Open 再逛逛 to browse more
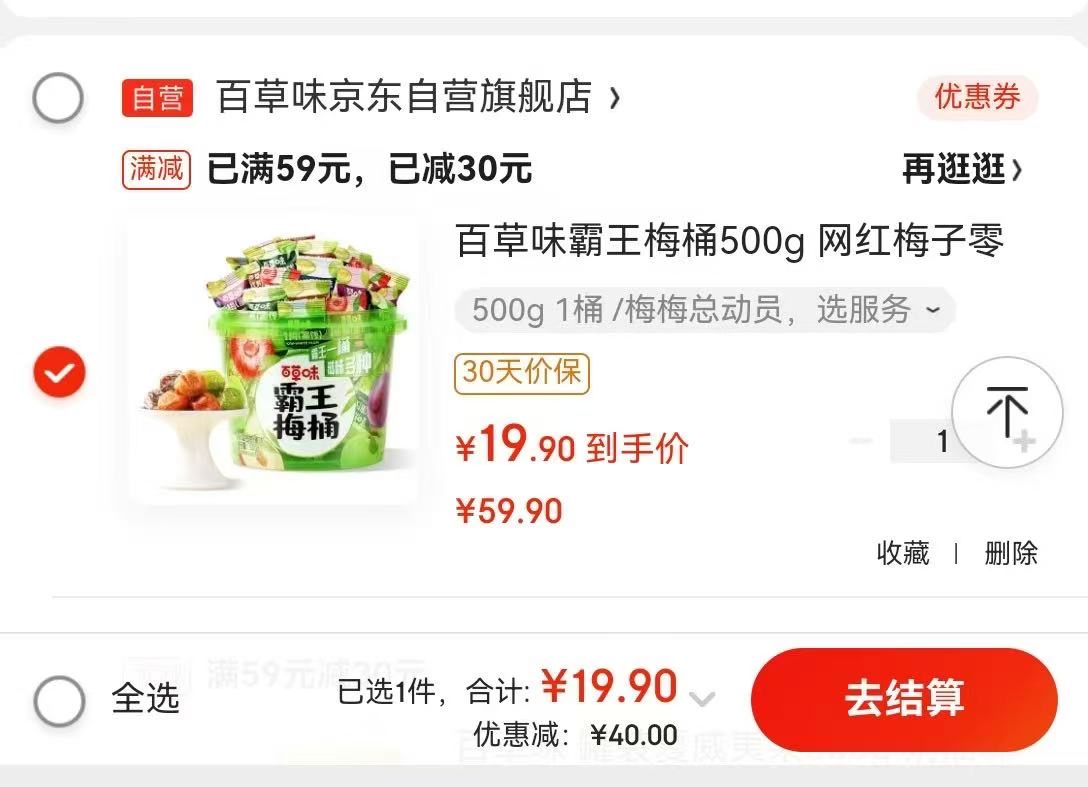 (x=962, y=169)
